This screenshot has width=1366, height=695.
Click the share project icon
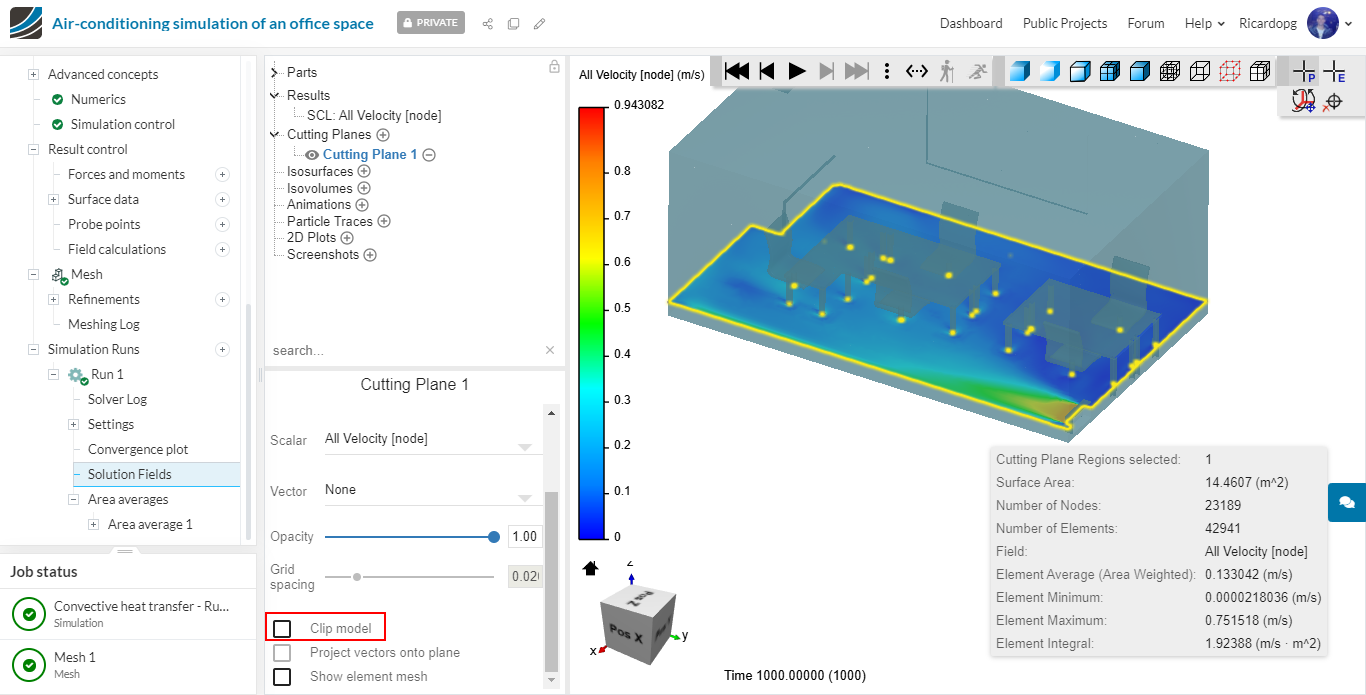coord(488,23)
